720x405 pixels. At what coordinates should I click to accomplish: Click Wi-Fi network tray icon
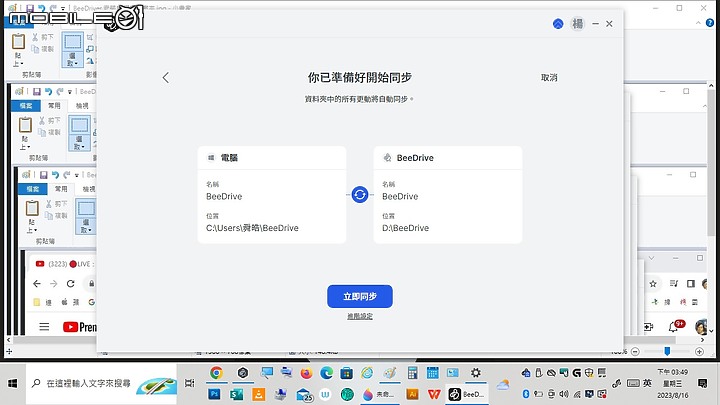coord(577,394)
